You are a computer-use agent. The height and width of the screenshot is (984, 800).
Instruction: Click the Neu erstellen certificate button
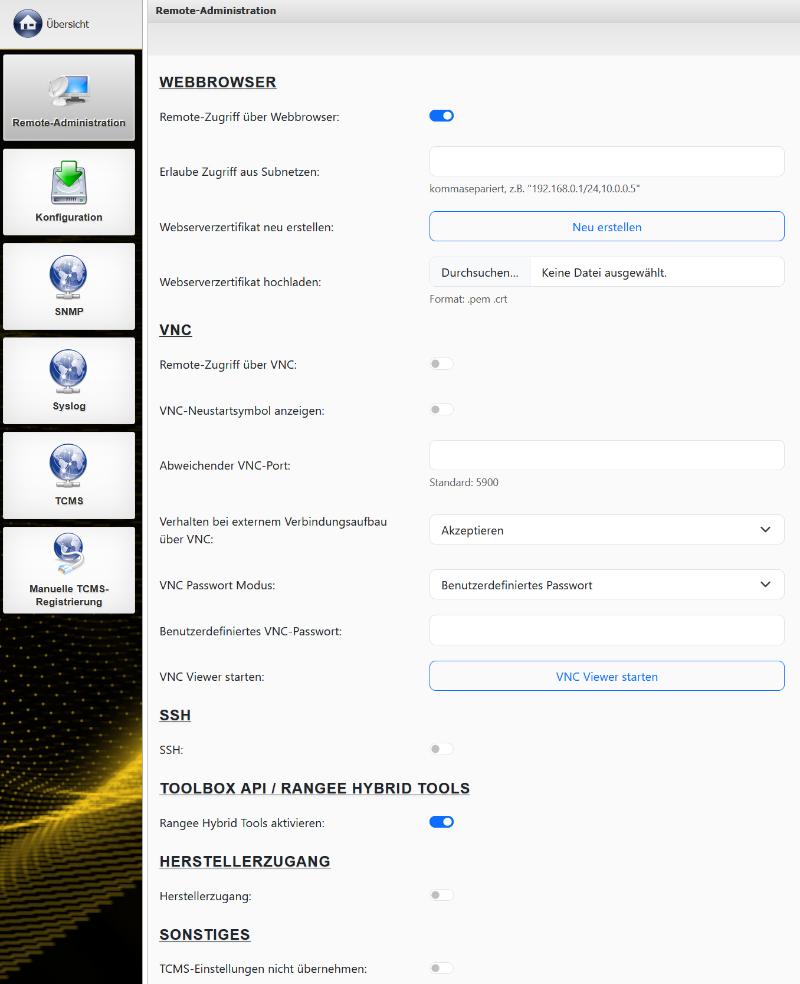coord(606,227)
